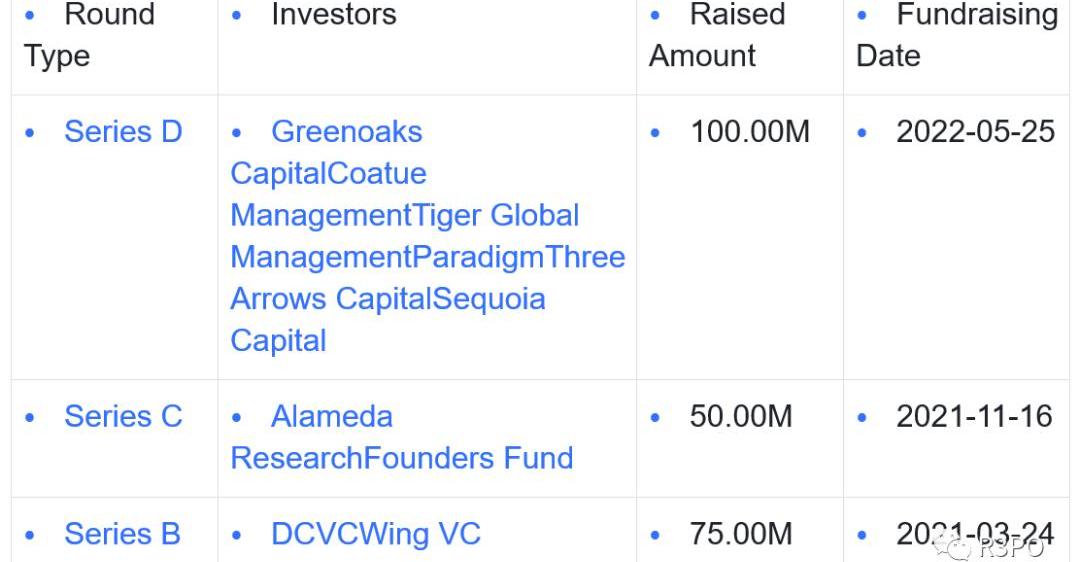
Task: Open the Series C round link
Action: pos(123,416)
